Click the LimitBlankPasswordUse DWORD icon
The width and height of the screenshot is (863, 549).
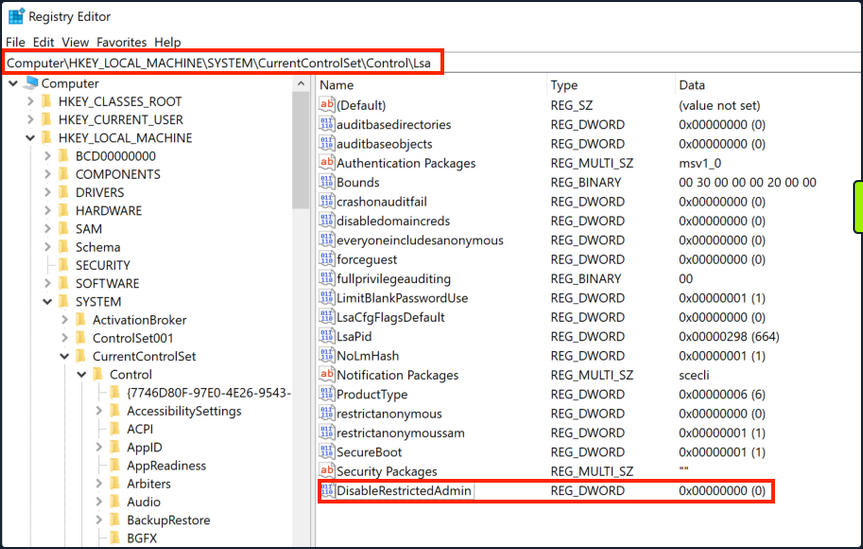(x=327, y=297)
